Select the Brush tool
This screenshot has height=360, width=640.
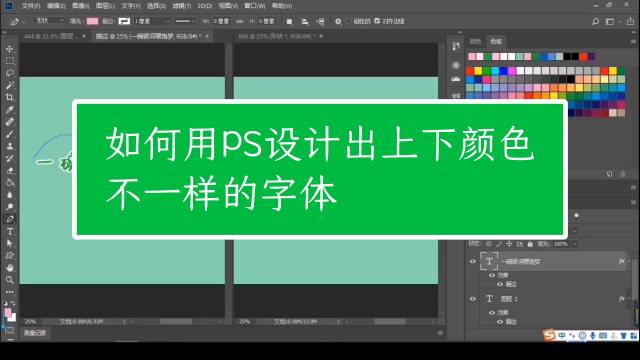coord(10,134)
